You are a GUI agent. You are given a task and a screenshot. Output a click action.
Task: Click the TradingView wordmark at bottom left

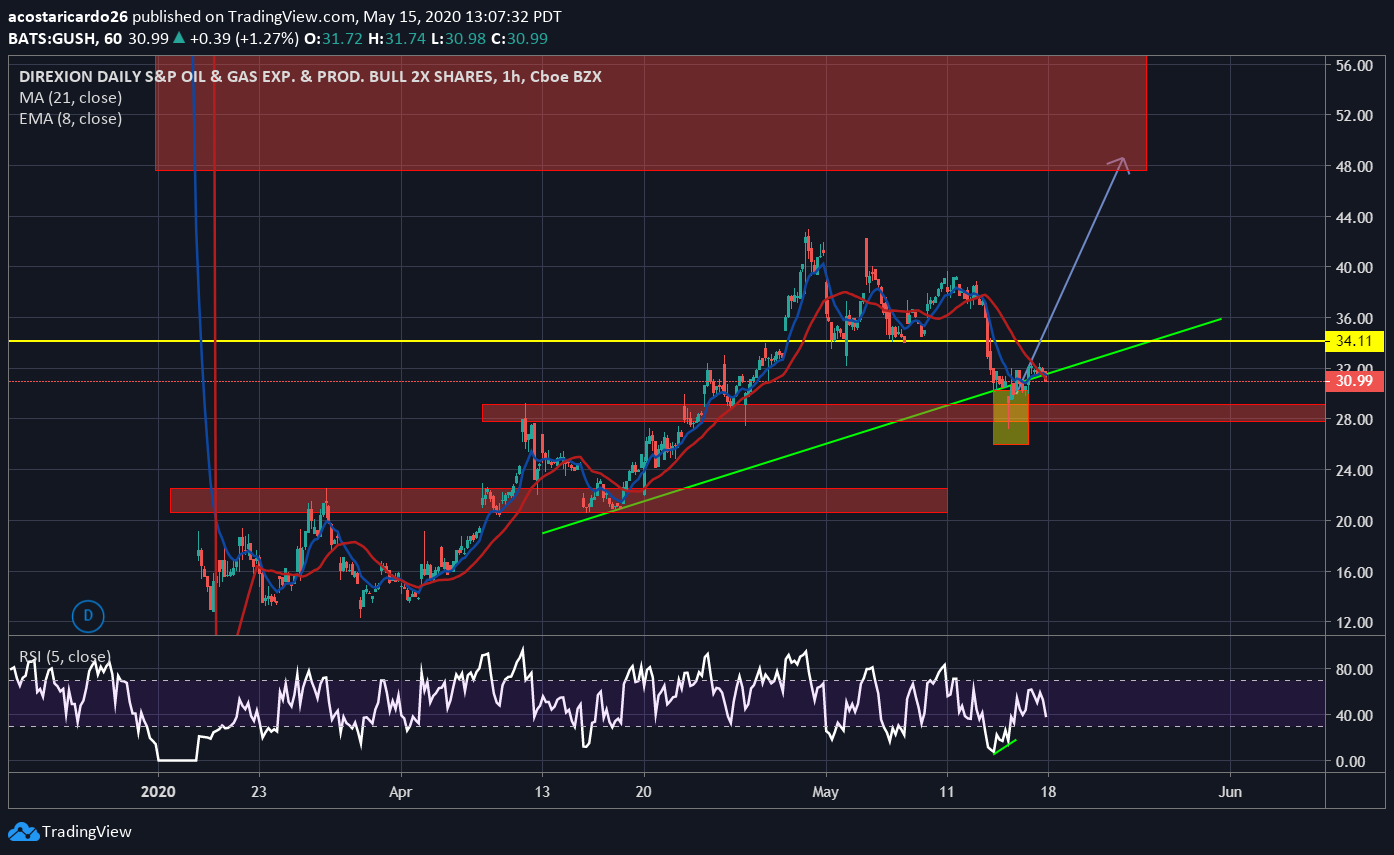tap(87, 831)
